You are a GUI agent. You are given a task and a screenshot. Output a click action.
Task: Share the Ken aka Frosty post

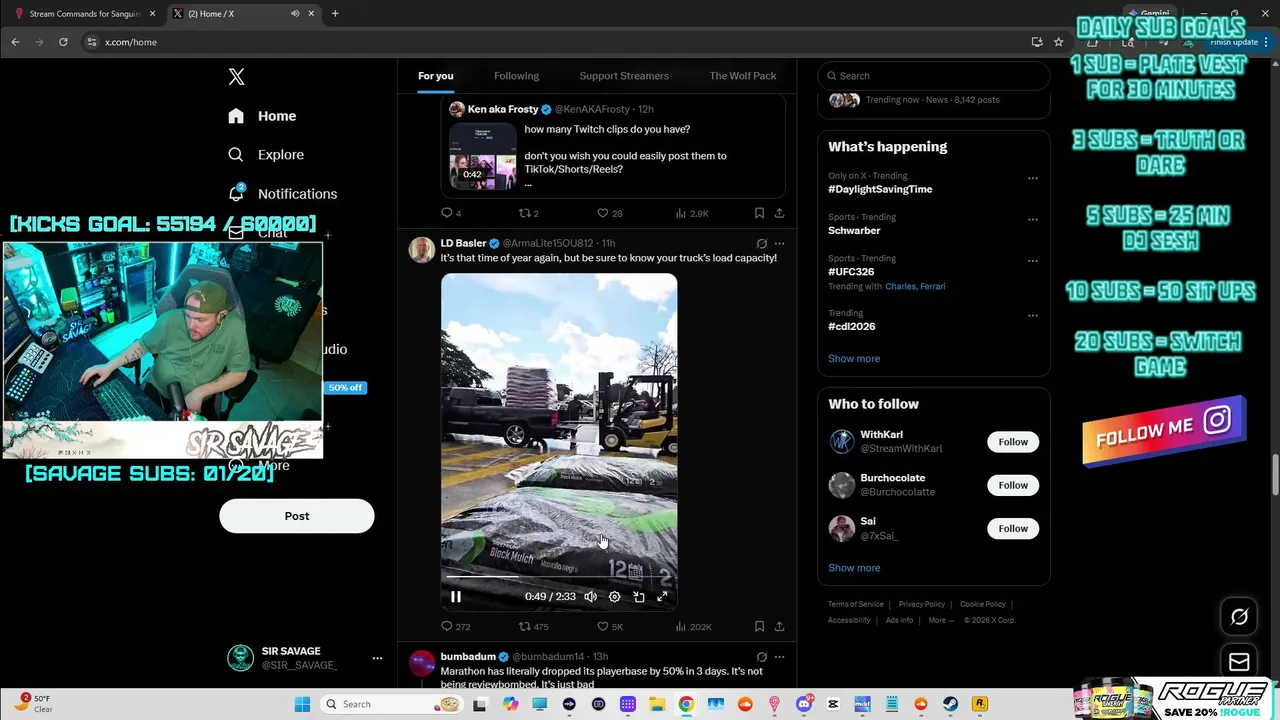click(779, 213)
